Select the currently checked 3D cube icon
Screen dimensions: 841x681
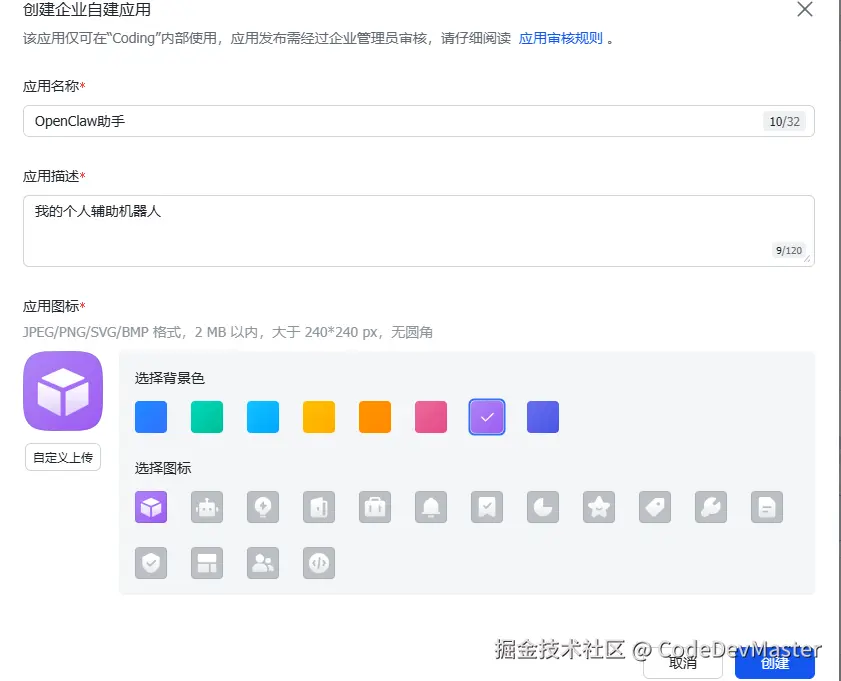151,508
